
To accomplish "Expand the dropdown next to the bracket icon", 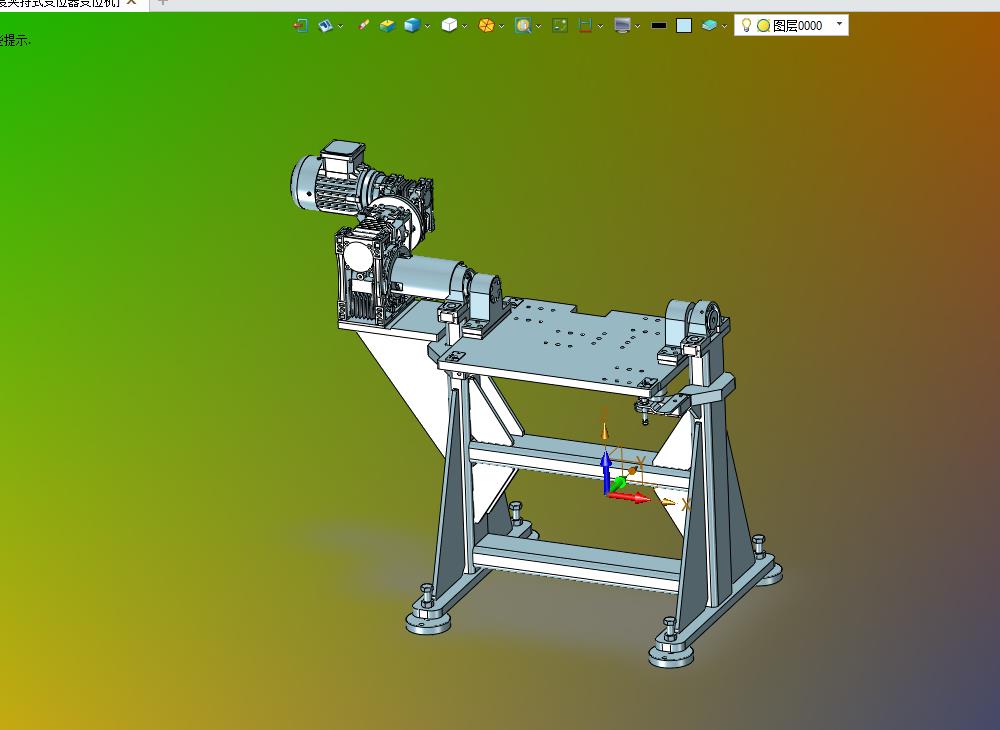I will [600, 26].
